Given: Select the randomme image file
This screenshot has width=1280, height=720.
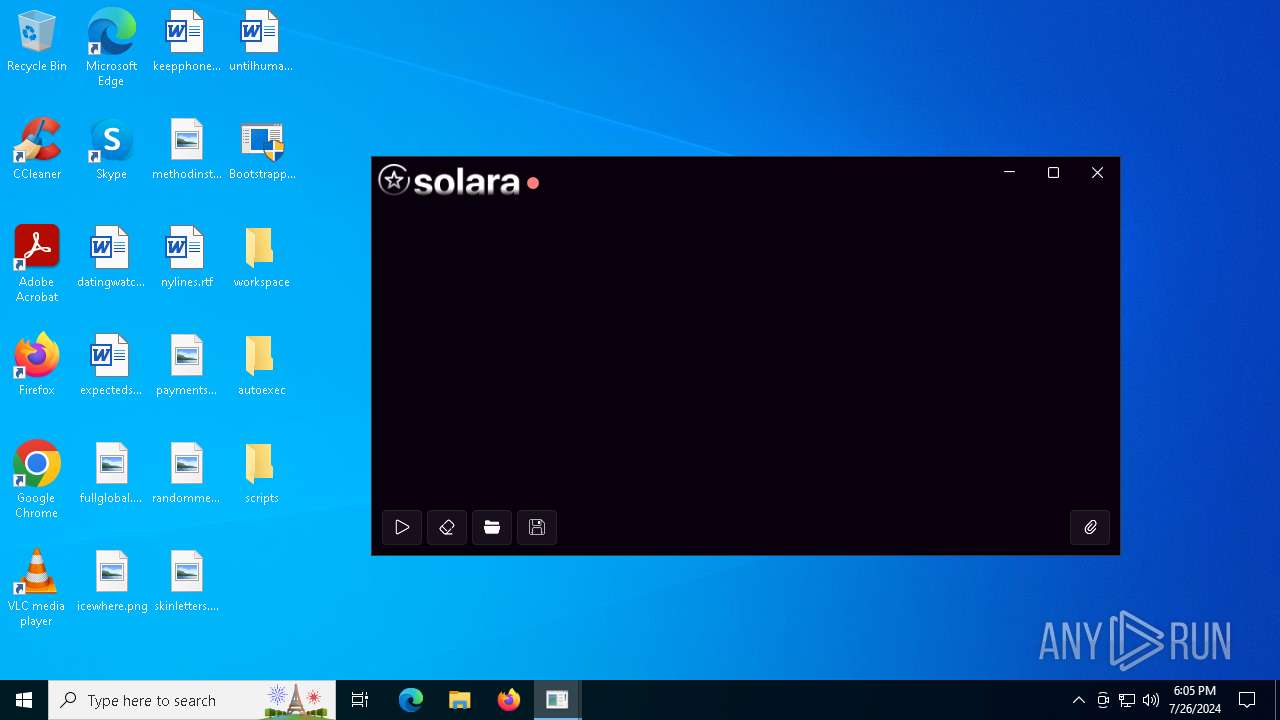Looking at the screenshot, I should click(186, 474).
